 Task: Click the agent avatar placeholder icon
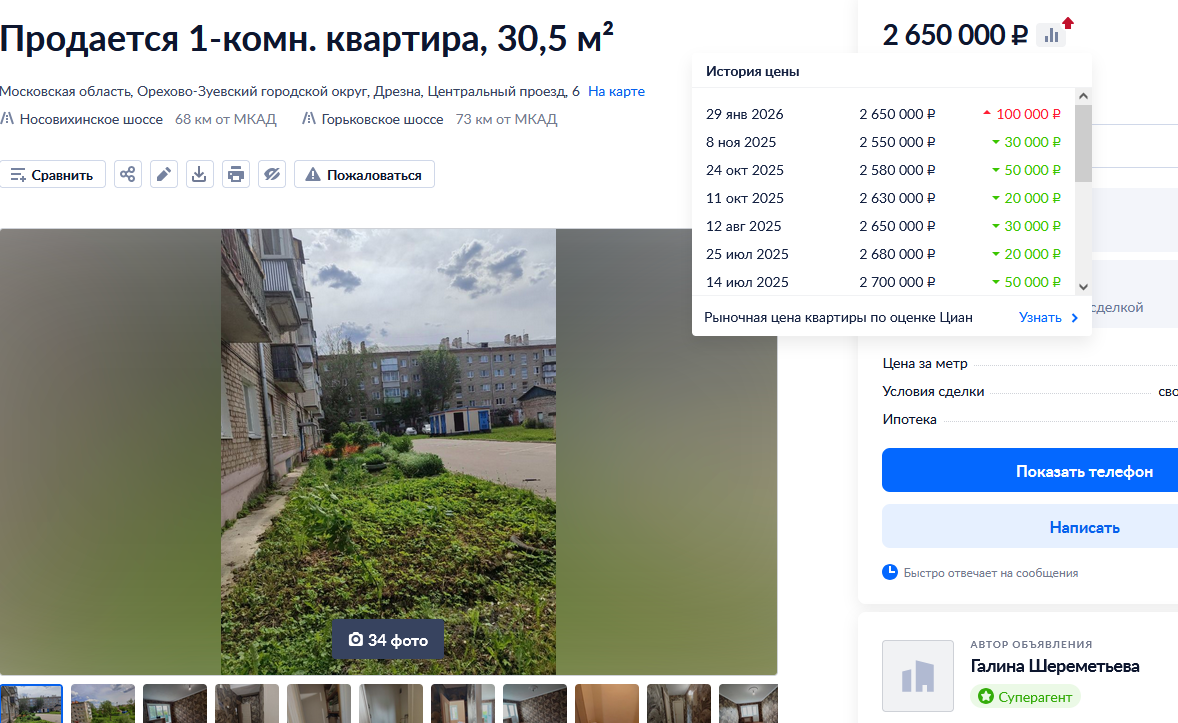coord(917,676)
